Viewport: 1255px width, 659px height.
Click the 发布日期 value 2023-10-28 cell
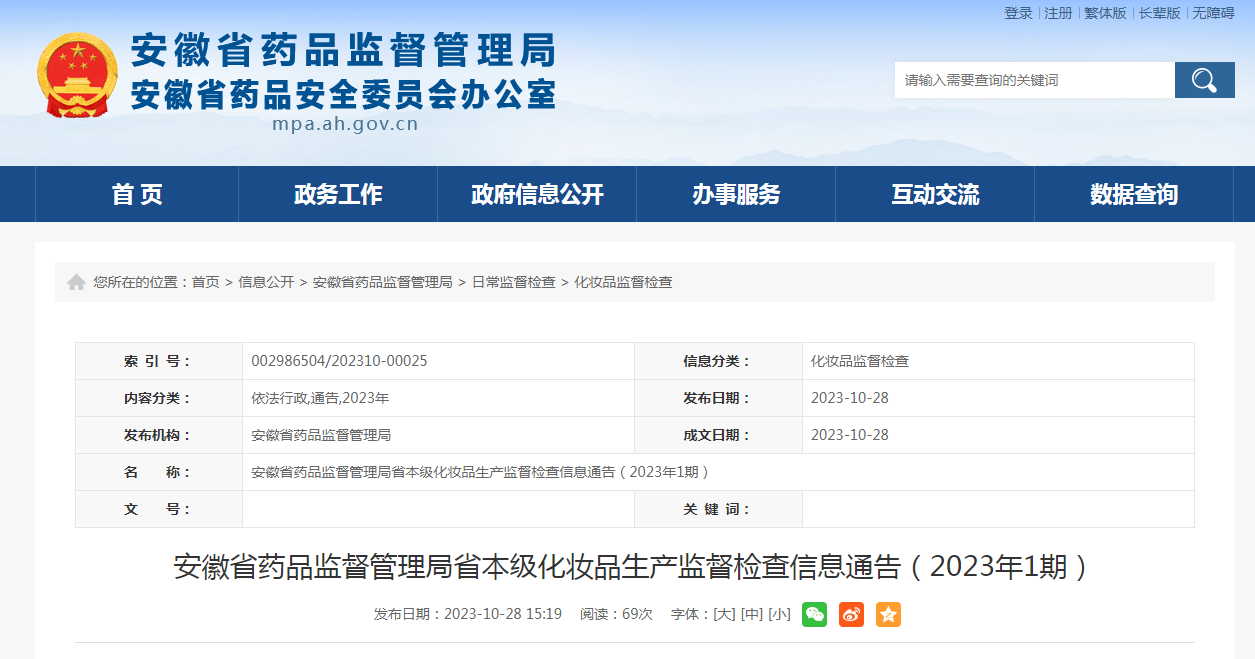tap(849, 398)
